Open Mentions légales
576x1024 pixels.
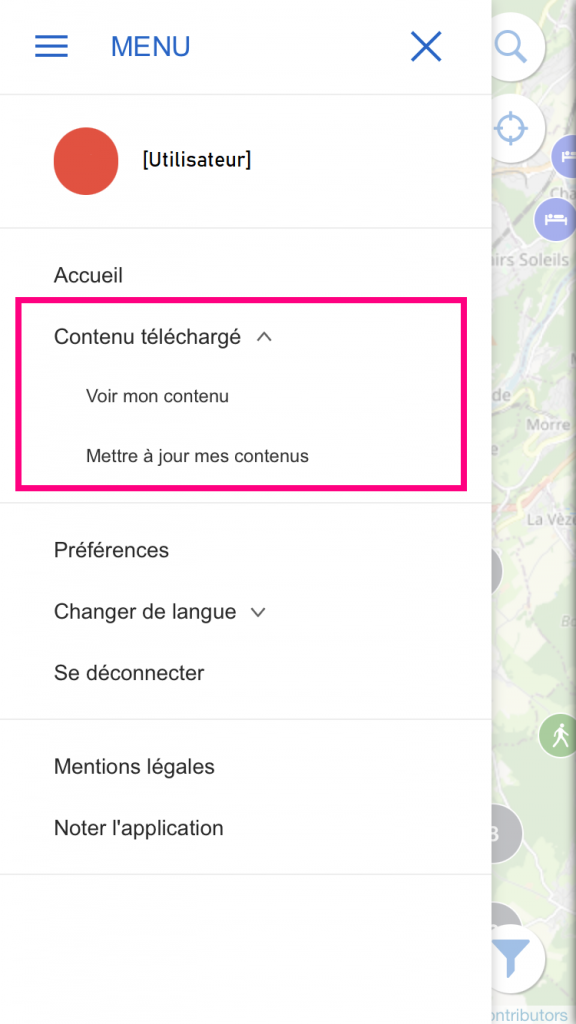135,767
